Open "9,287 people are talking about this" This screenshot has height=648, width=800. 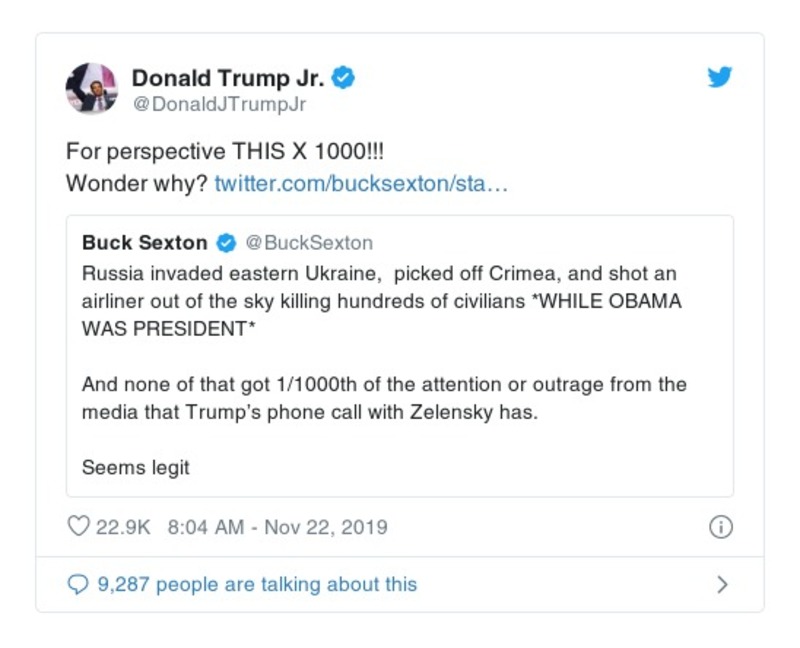[257, 585]
